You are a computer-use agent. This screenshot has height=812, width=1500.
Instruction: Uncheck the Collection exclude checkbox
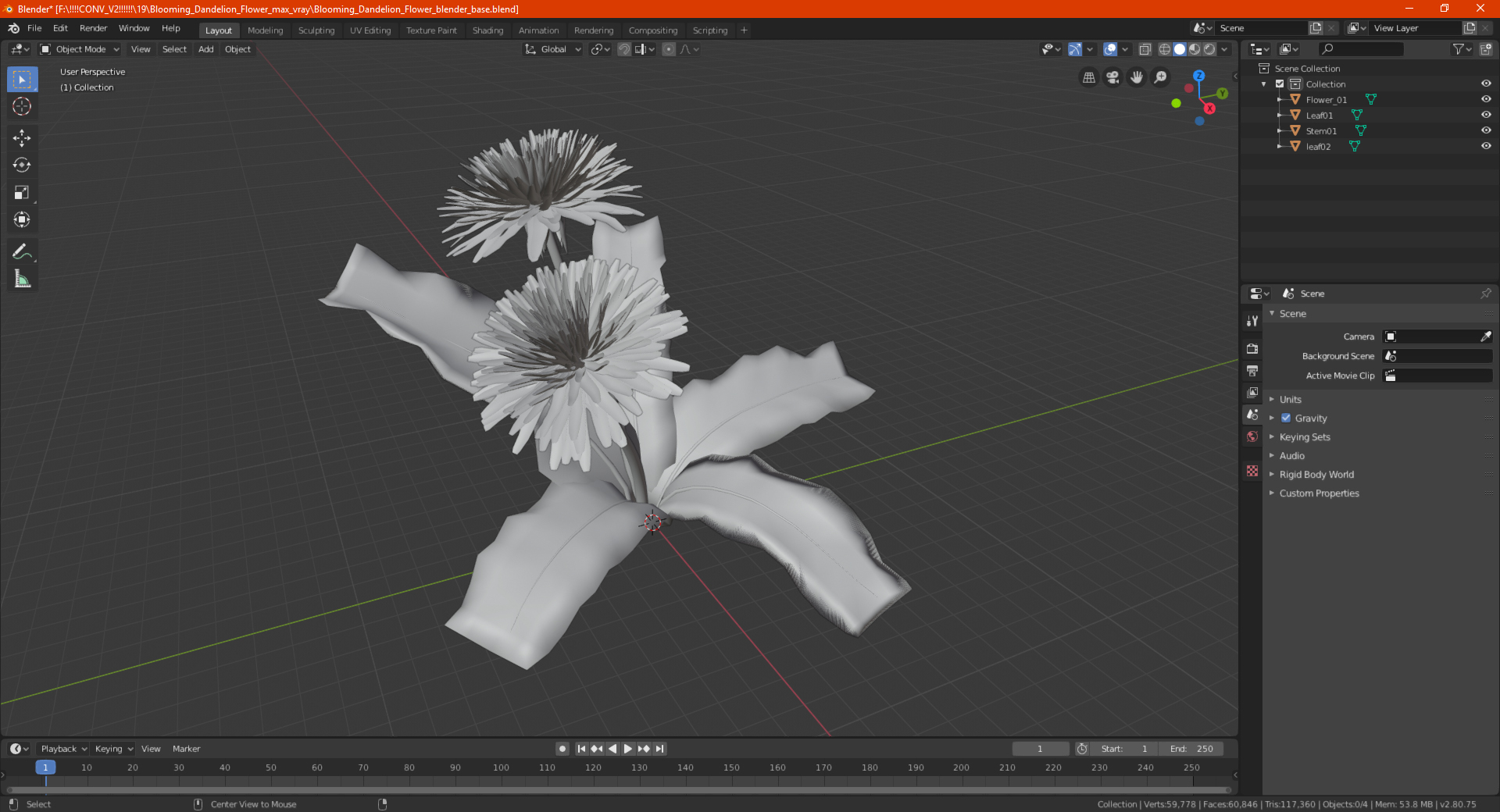[x=1280, y=84]
